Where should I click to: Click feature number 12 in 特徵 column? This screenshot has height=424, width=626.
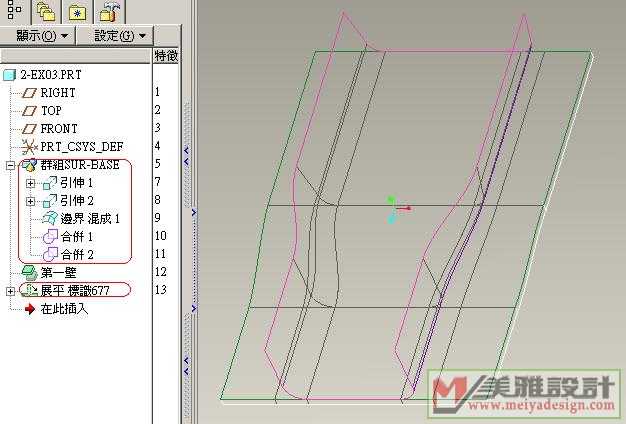(160, 271)
